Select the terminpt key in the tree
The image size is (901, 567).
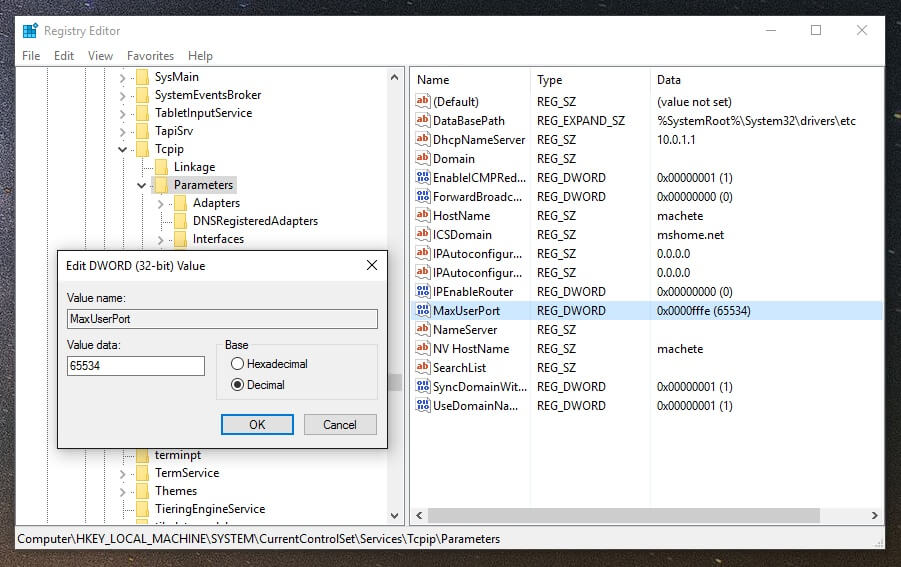pos(178,455)
